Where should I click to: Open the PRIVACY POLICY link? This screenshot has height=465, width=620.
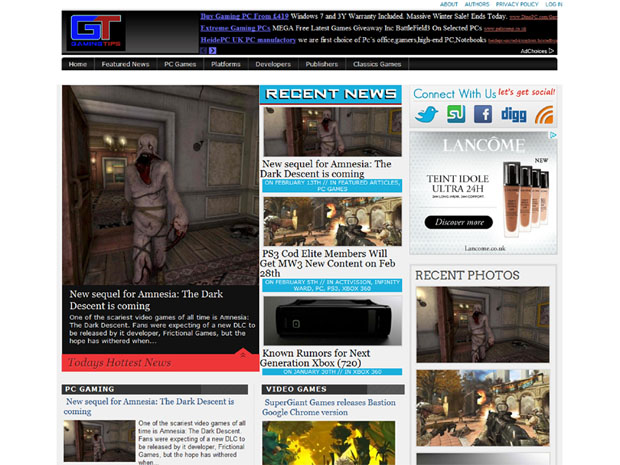[517, 4]
